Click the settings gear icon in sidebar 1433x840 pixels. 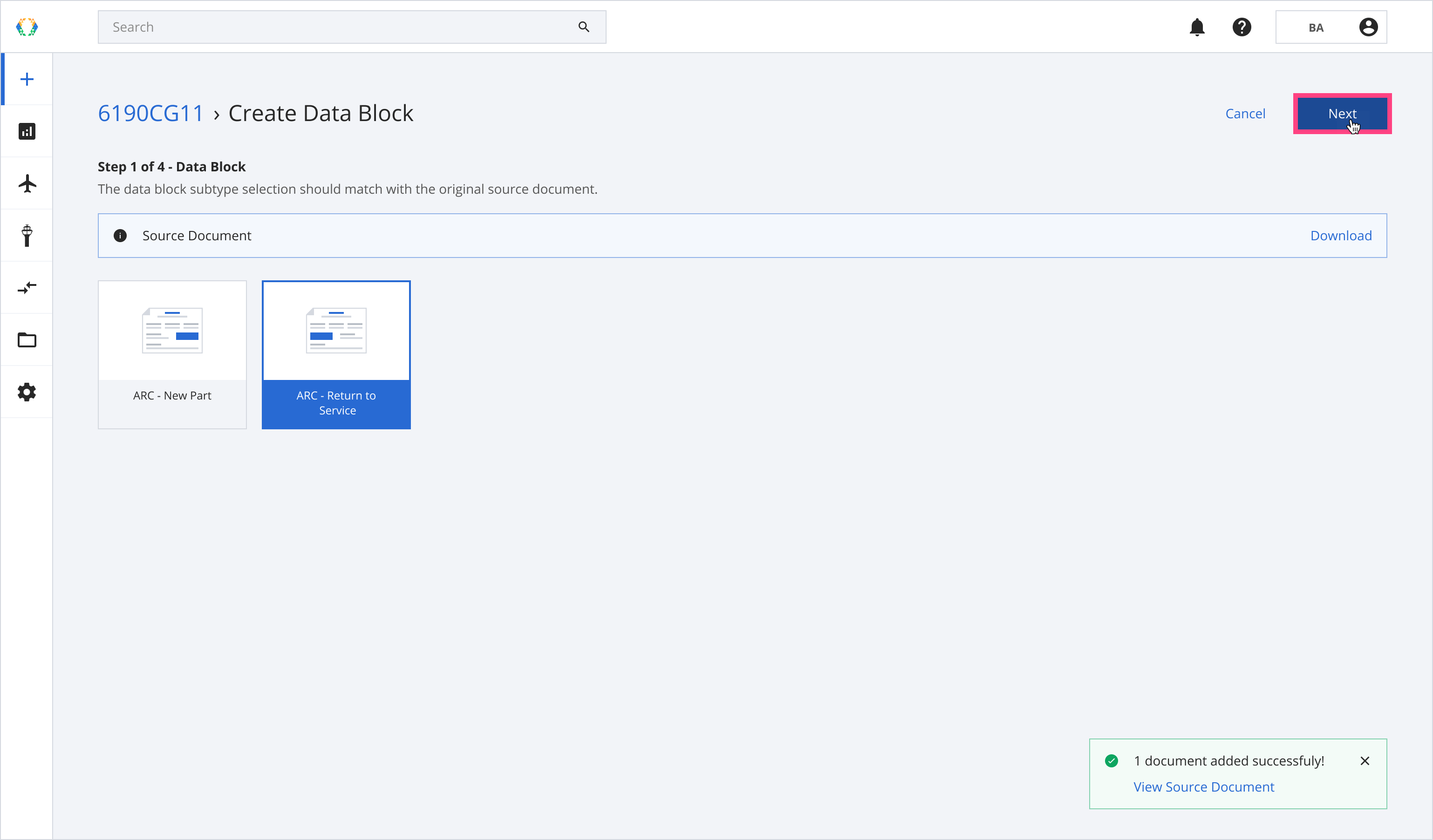pos(27,392)
